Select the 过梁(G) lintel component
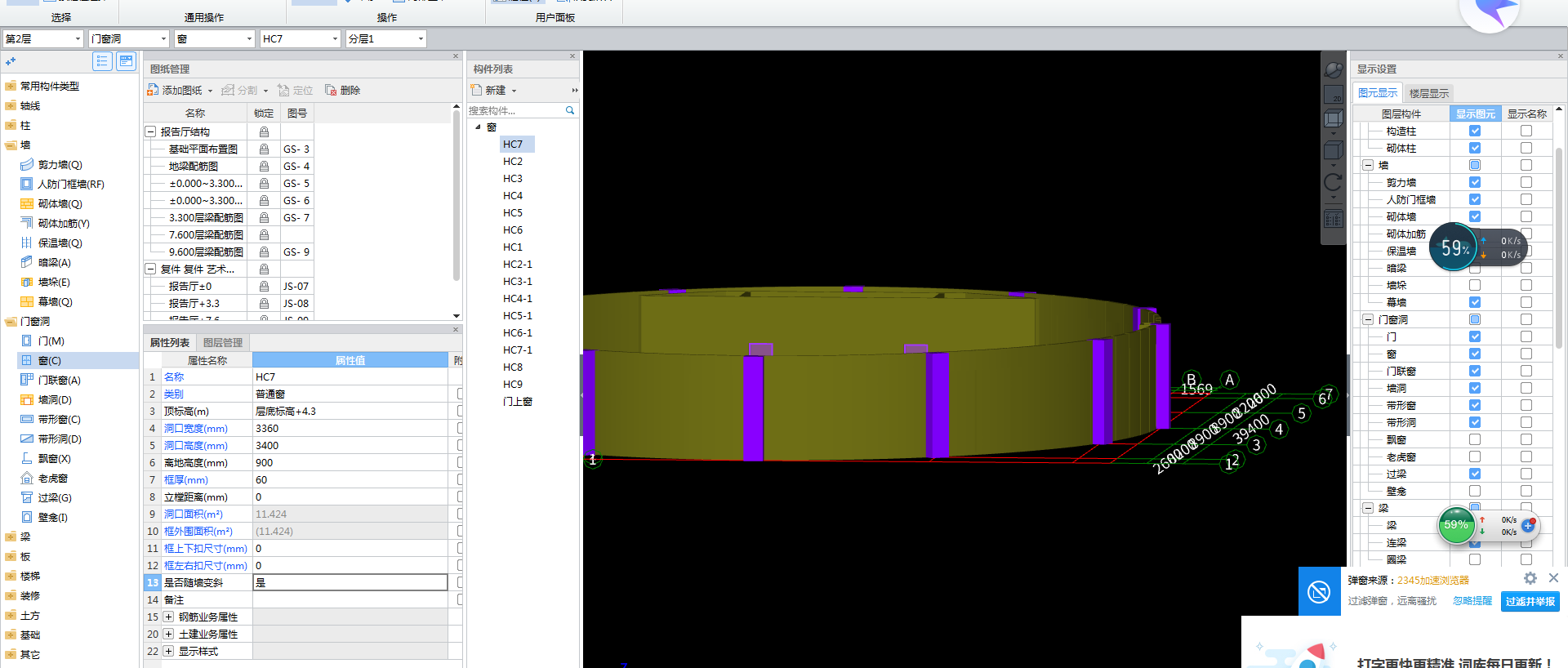The width and height of the screenshot is (1568, 668). coord(55,497)
